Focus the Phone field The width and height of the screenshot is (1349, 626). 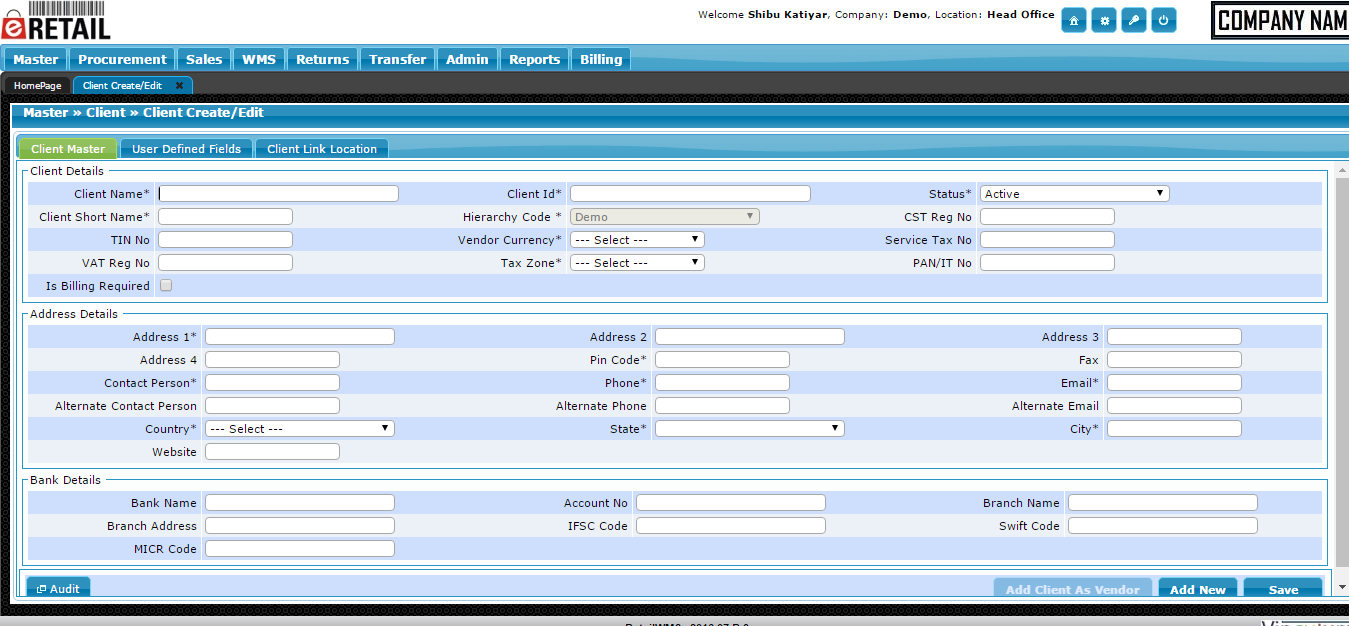tap(722, 383)
